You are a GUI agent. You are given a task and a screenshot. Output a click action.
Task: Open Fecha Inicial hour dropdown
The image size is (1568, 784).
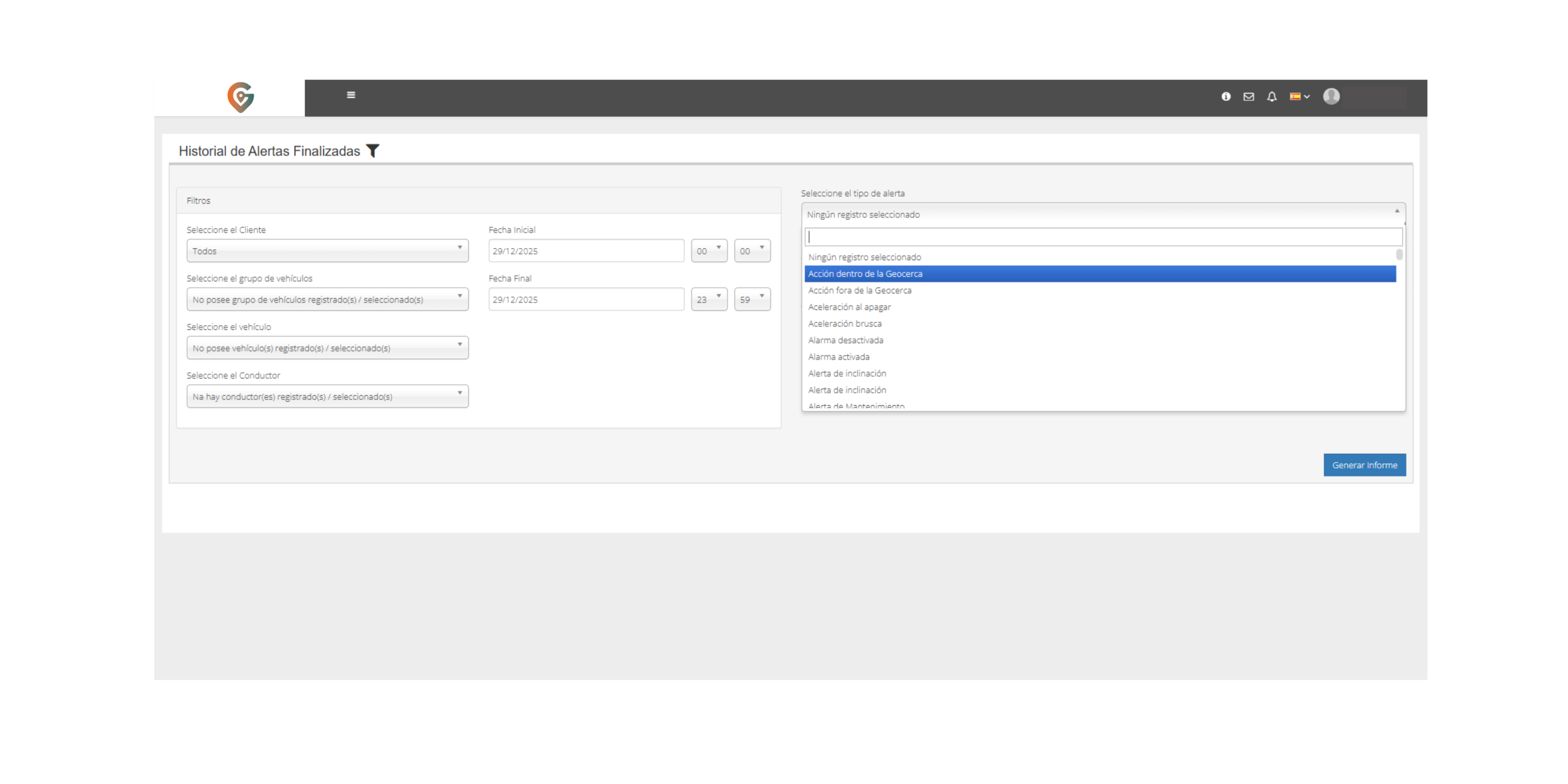[x=709, y=251]
